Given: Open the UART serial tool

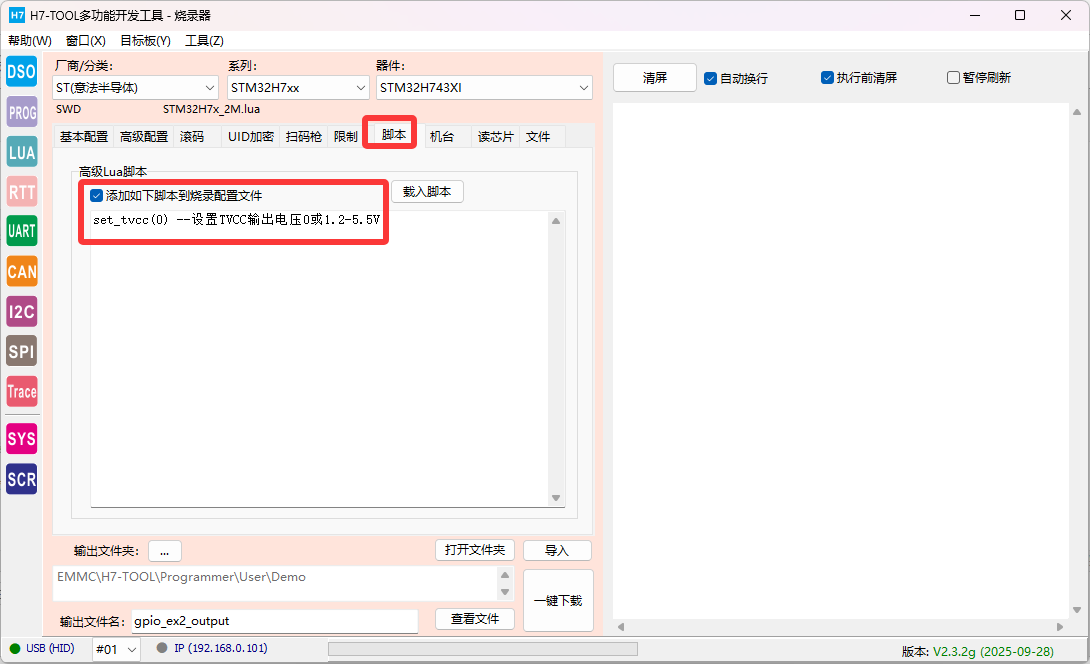Looking at the screenshot, I should (22, 231).
